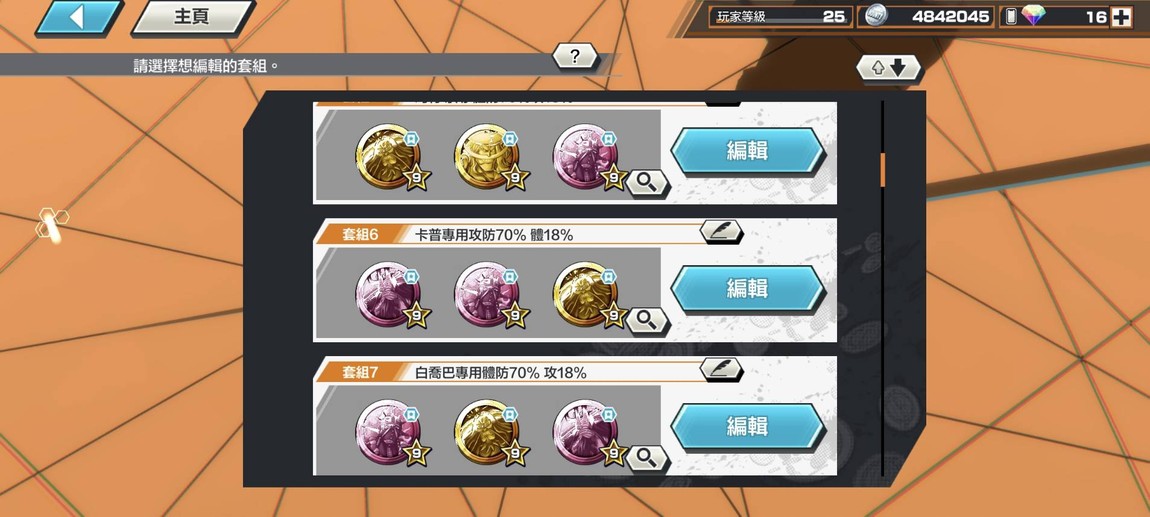Select the middle gold medal in 套組7

[x=488, y=432]
